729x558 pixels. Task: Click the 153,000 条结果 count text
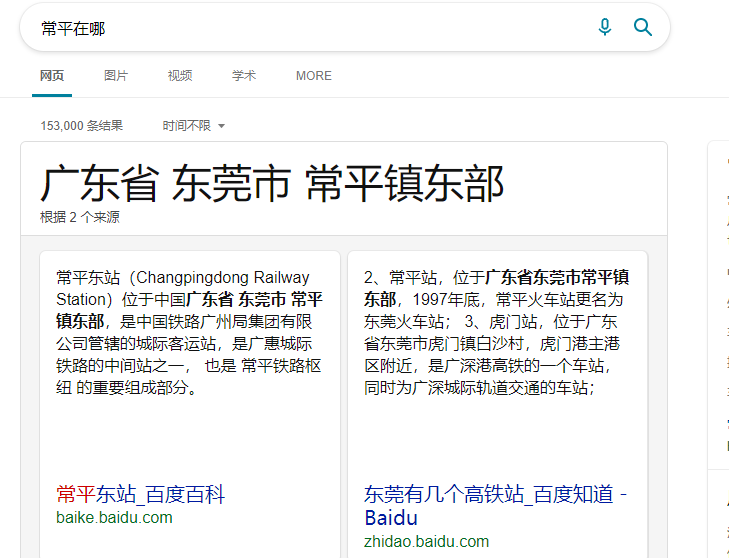click(x=82, y=126)
